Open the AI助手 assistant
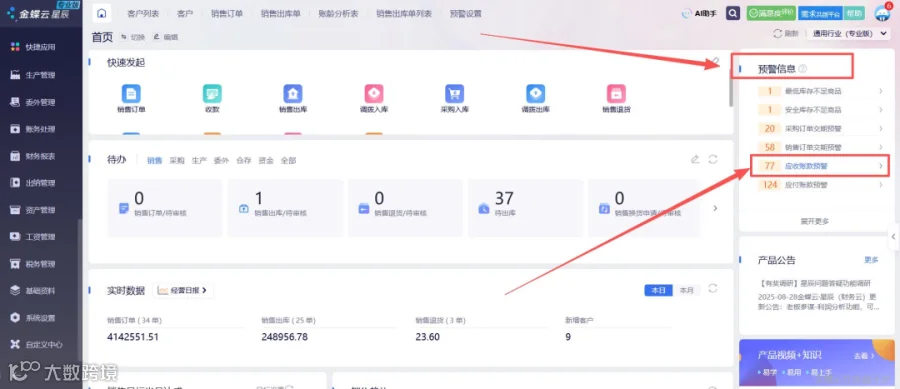 [699, 13]
